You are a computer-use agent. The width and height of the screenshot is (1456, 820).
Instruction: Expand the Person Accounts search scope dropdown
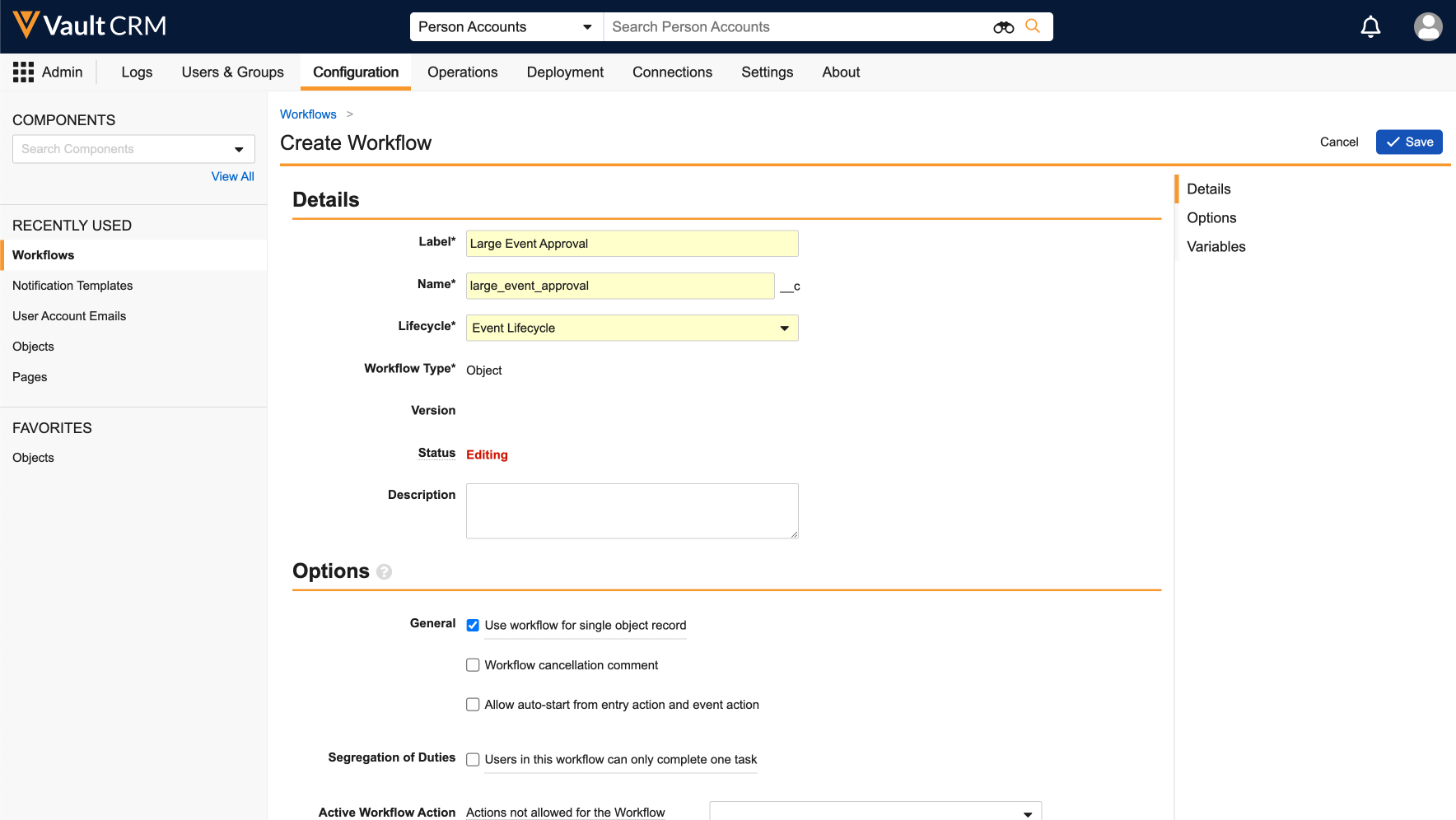coord(506,27)
